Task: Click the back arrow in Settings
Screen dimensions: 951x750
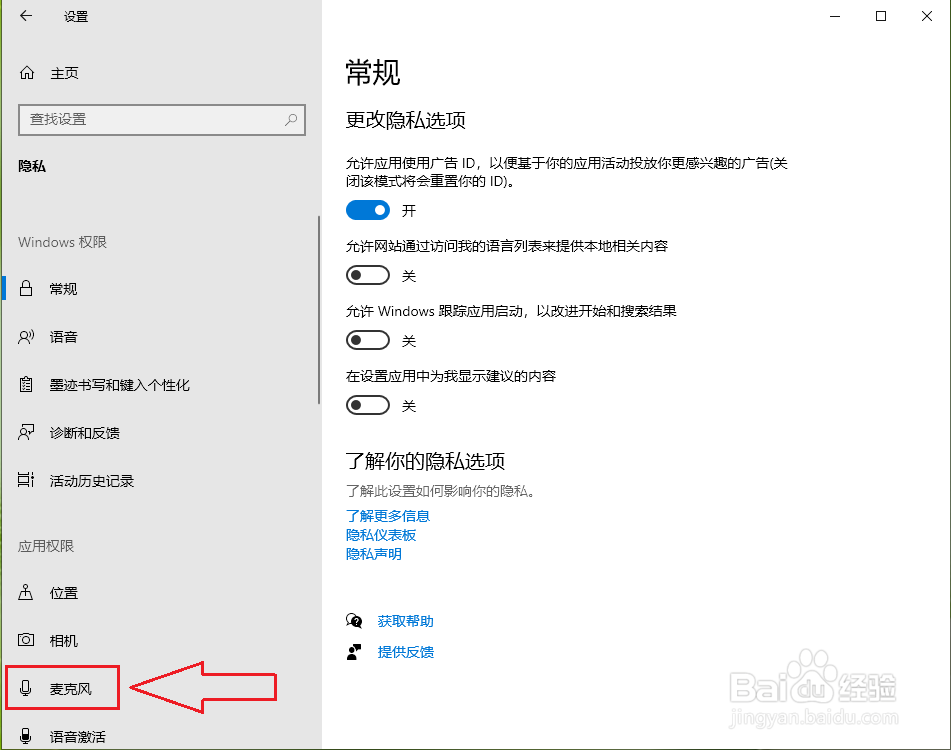Action: pos(25,16)
